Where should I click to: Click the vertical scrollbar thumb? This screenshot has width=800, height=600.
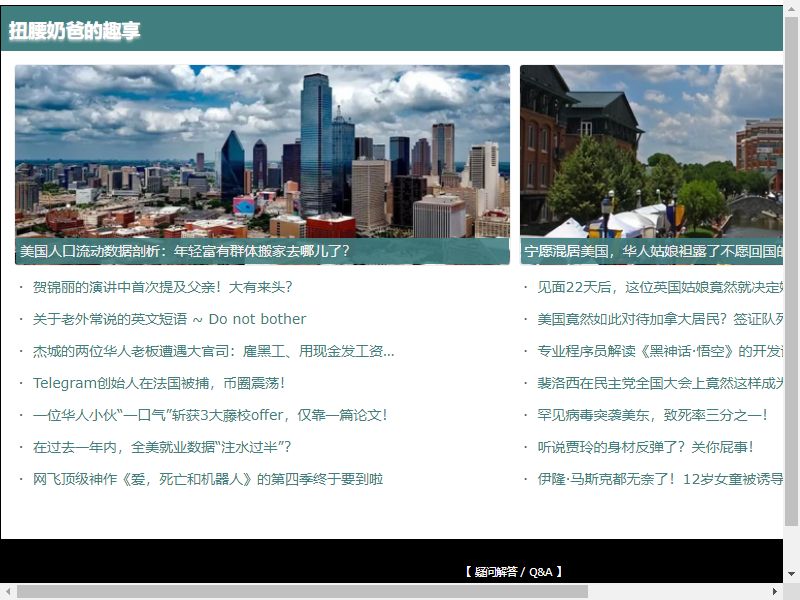[x=791, y=270]
